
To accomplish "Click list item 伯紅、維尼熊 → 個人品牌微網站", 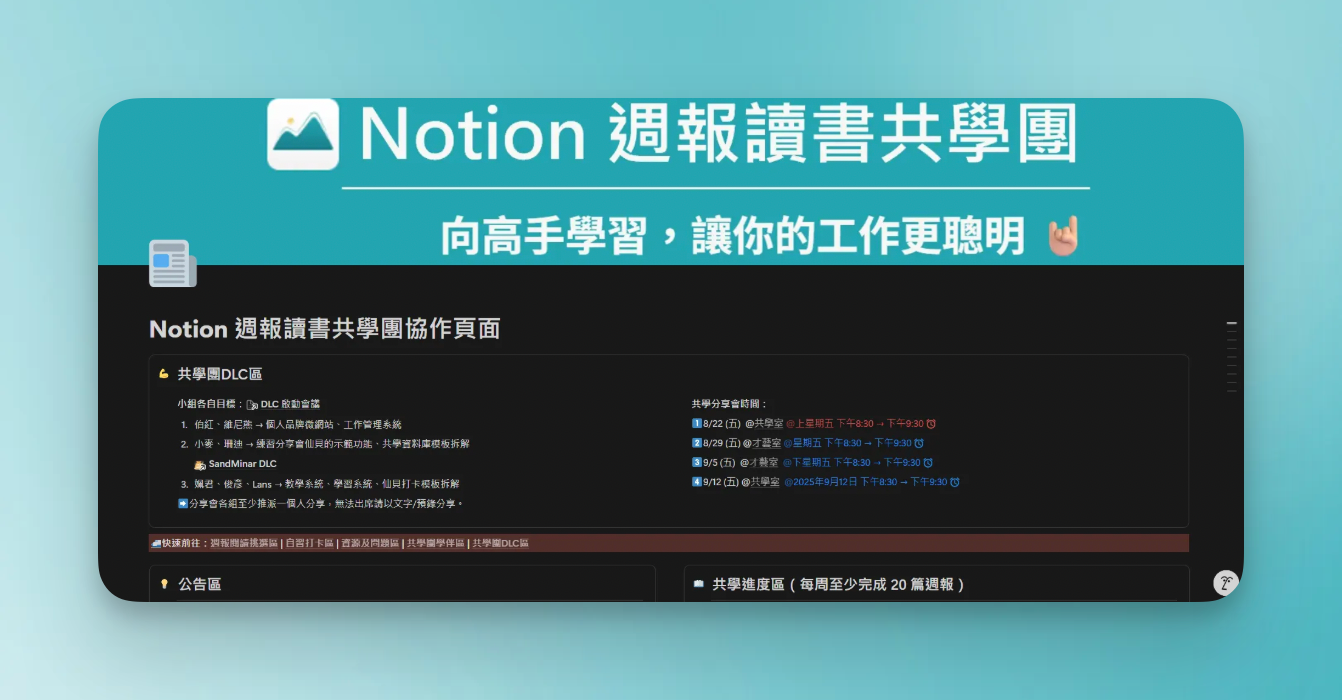I will point(298,425).
